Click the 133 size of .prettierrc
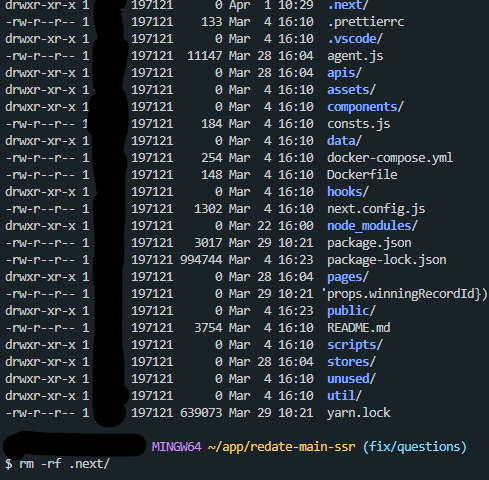The width and height of the screenshot is (489, 480). (x=212, y=22)
